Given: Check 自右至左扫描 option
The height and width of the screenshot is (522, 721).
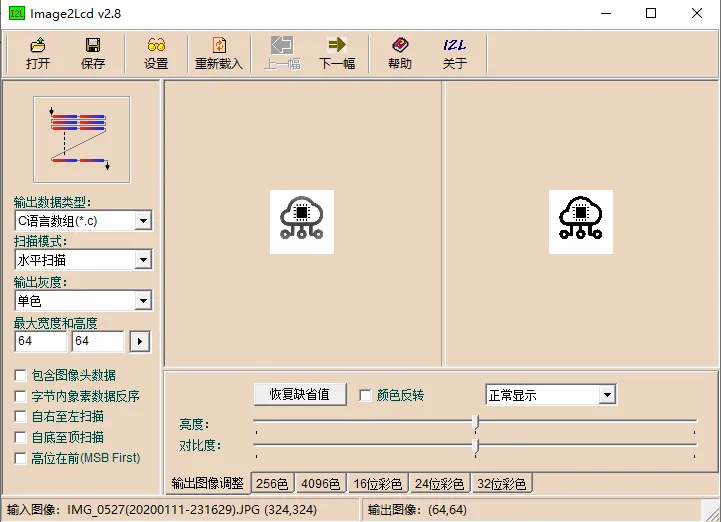Looking at the screenshot, I should (20, 417).
